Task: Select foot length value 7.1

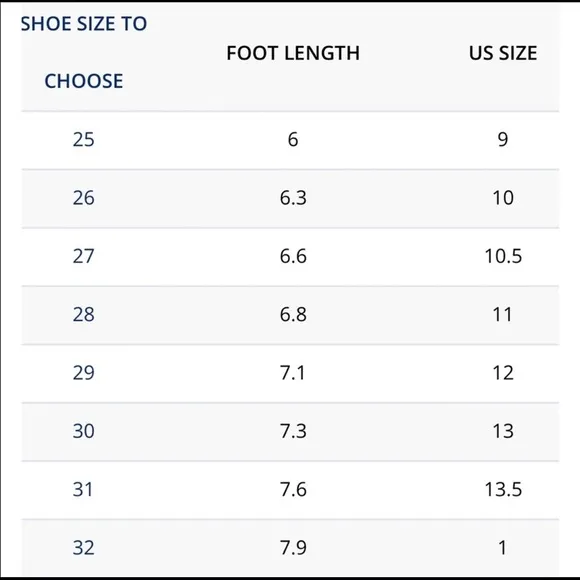Action: (x=292, y=372)
